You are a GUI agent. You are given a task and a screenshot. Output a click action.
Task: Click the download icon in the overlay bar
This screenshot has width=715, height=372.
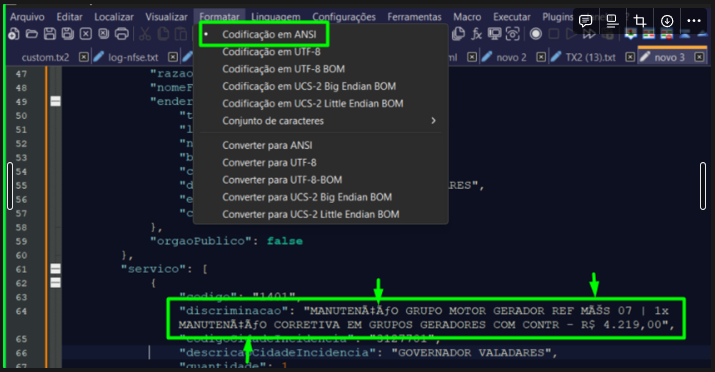point(667,21)
